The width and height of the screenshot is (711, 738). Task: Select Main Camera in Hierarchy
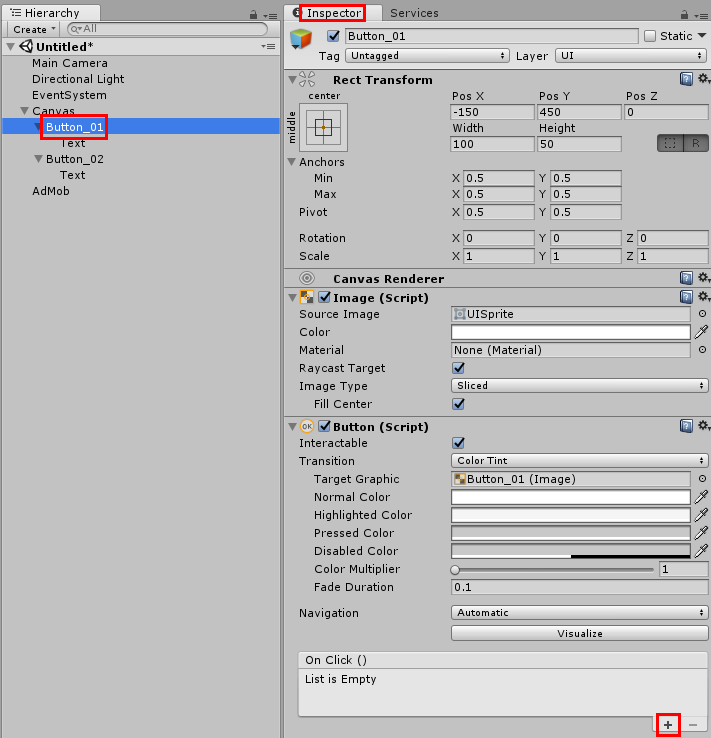[70, 63]
